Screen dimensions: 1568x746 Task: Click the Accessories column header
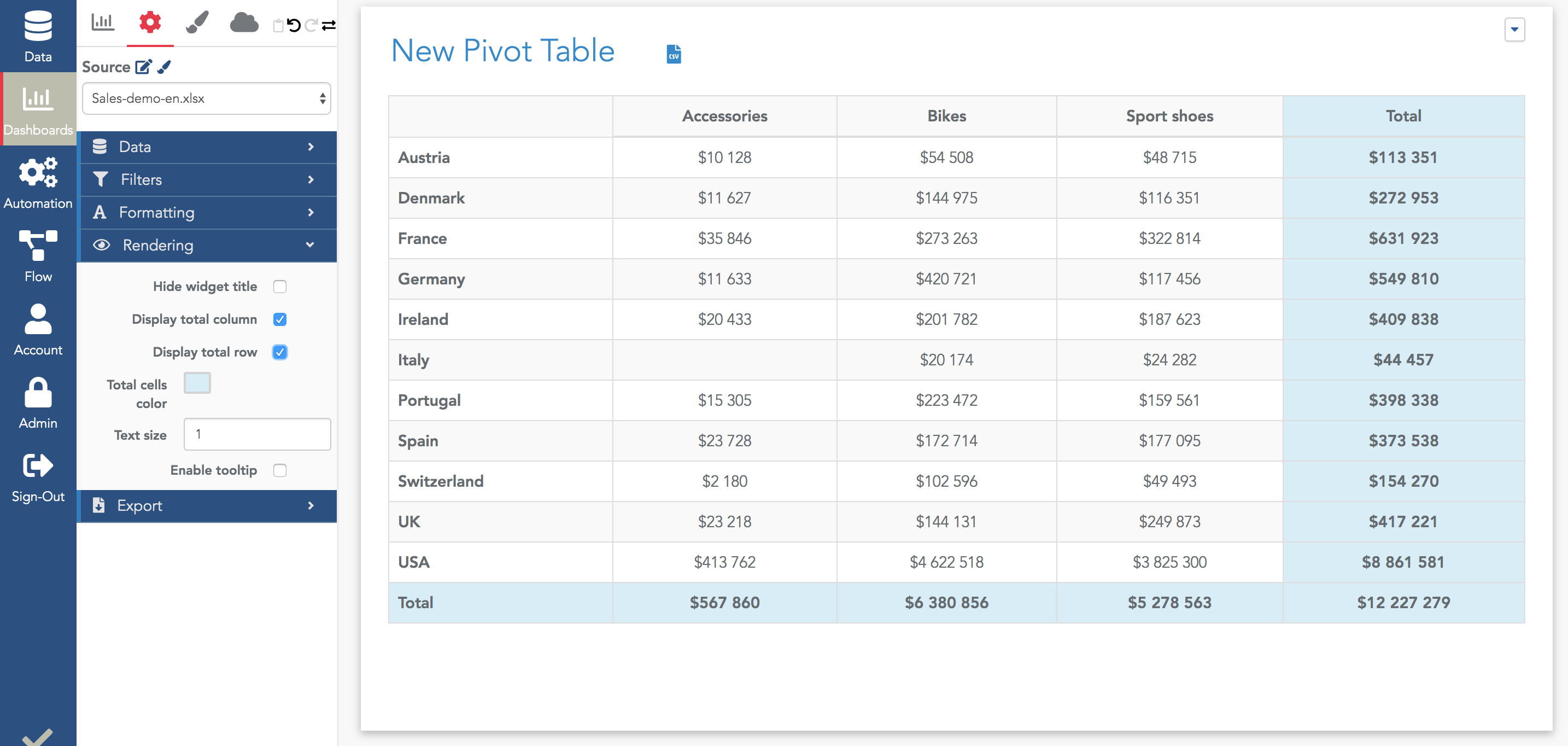point(724,116)
